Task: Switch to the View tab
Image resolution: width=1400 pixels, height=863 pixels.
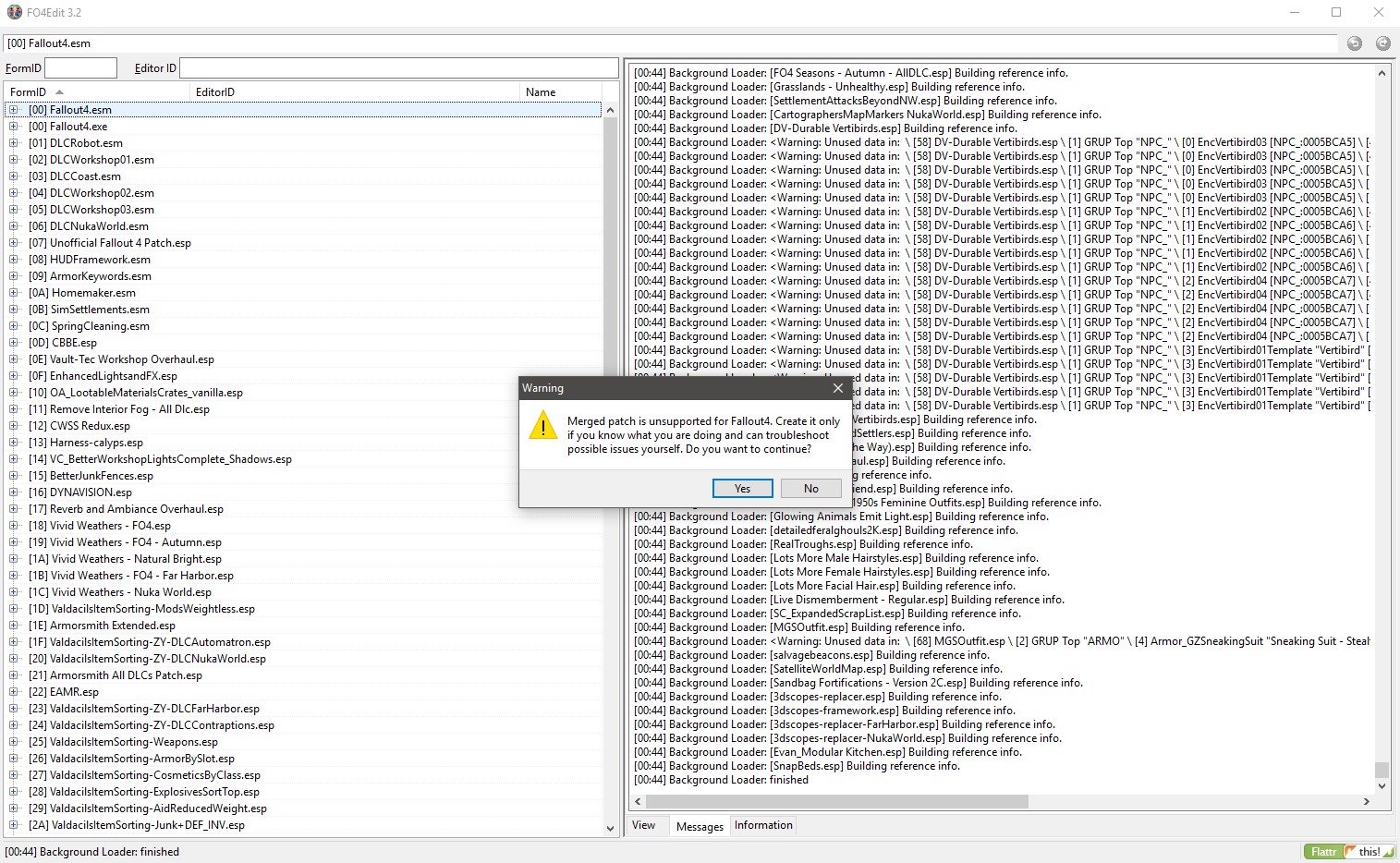Action: click(x=644, y=825)
